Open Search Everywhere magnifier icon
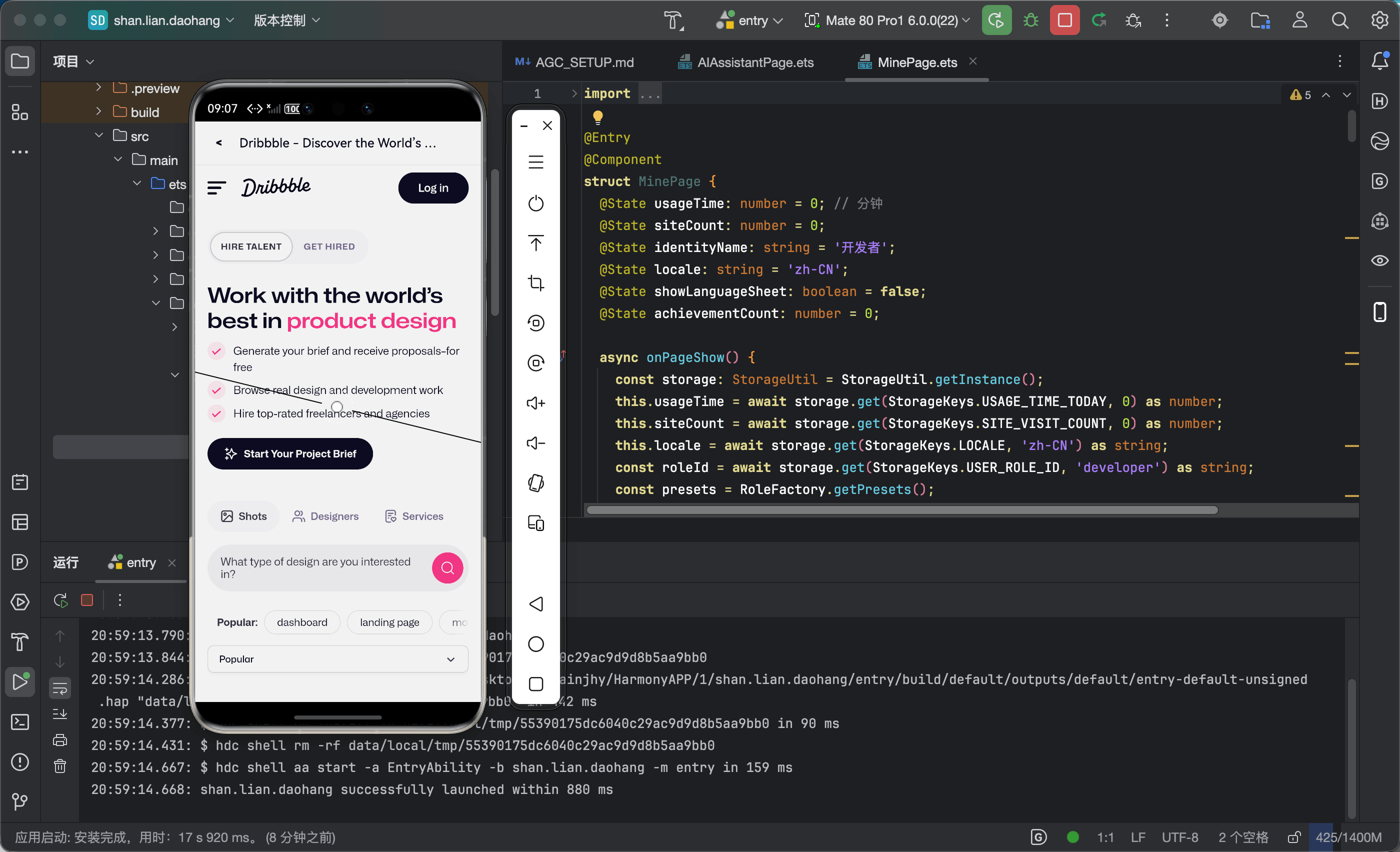1400x852 pixels. pyautogui.click(x=1340, y=20)
